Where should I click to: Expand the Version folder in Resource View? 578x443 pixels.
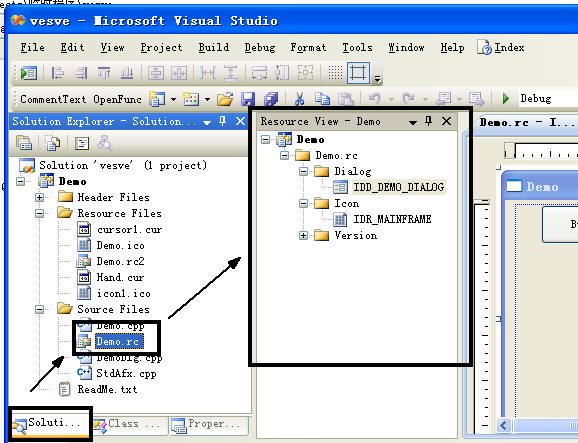coord(303,236)
